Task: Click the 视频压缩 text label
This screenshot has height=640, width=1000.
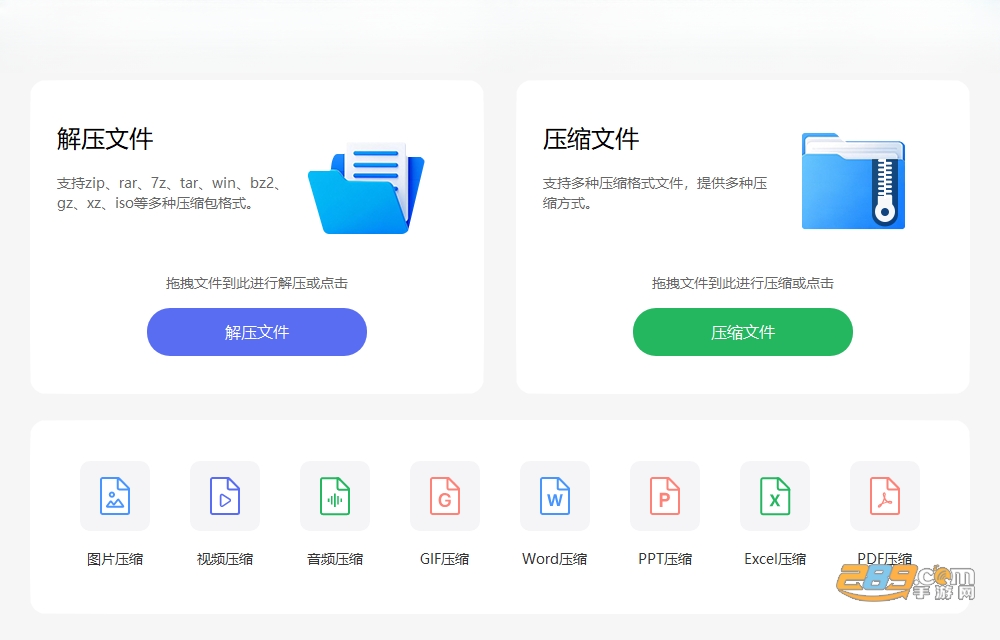Action: (x=225, y=559)
